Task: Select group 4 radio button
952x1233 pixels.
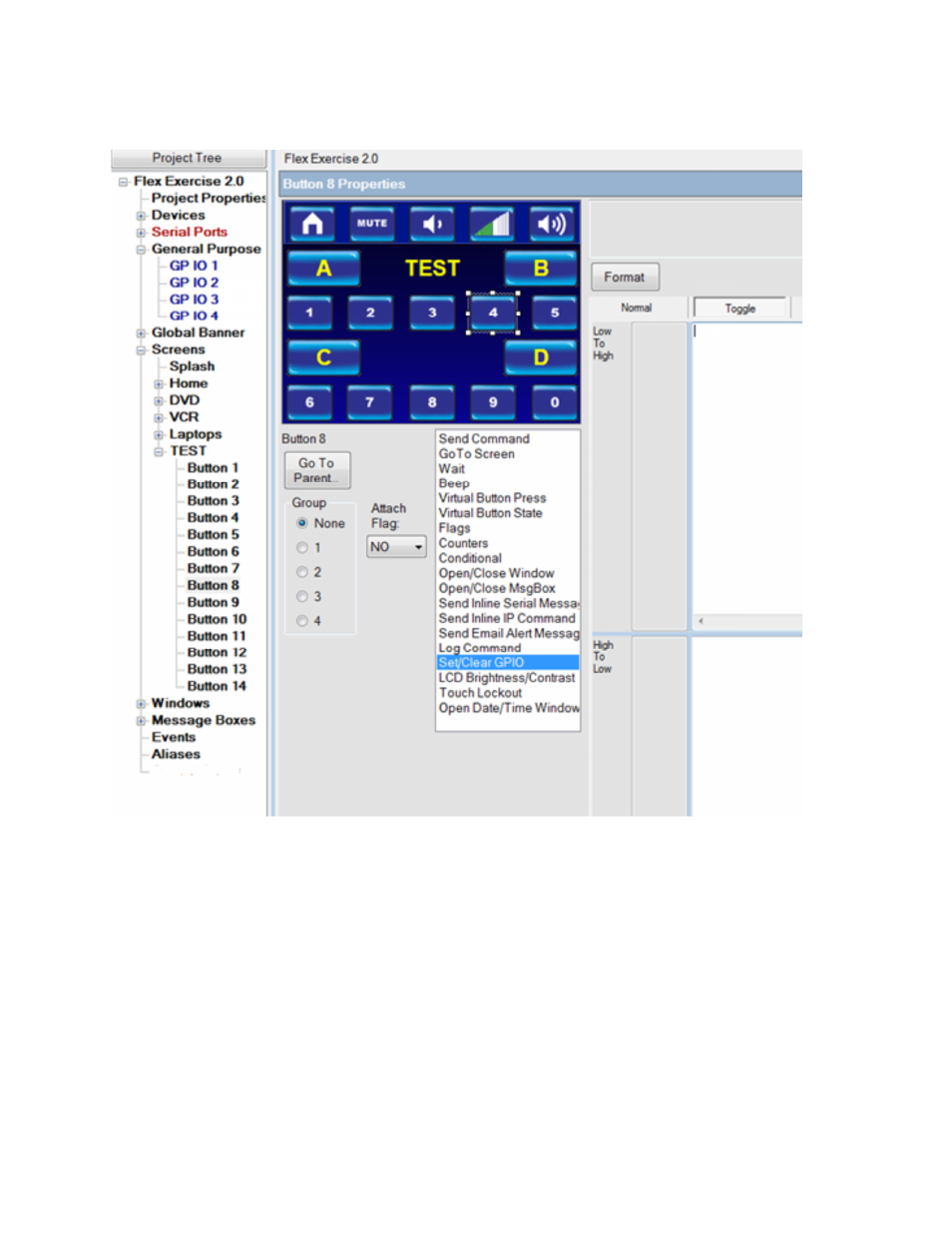Action: (301, 621)
